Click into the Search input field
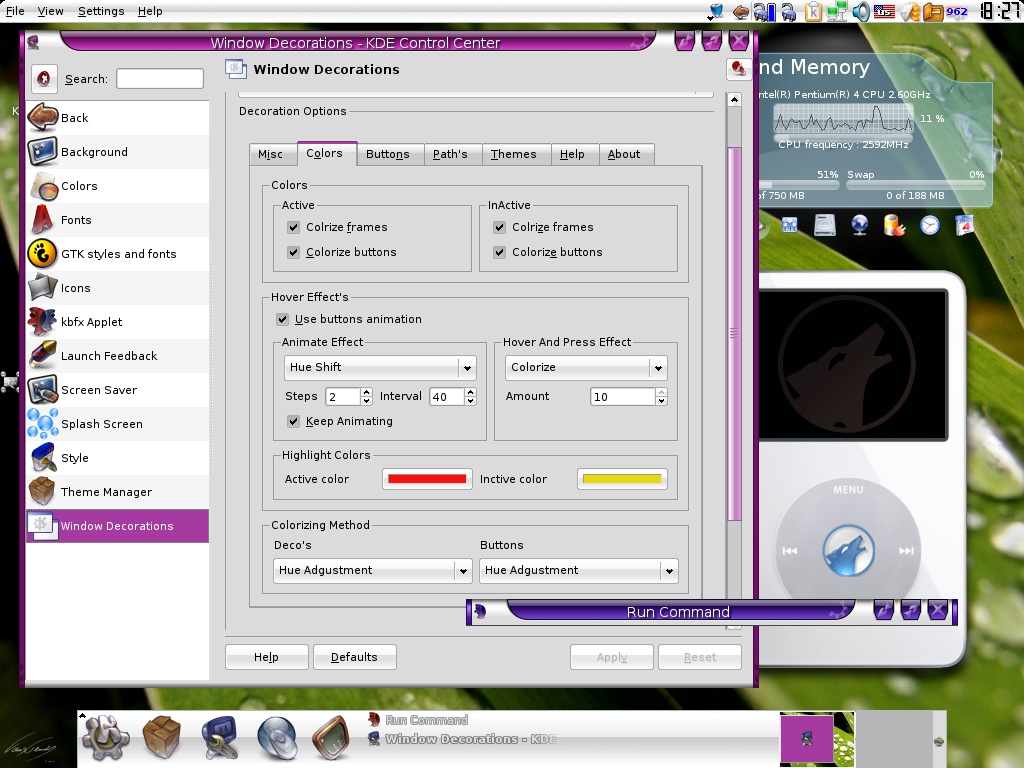 160,79
